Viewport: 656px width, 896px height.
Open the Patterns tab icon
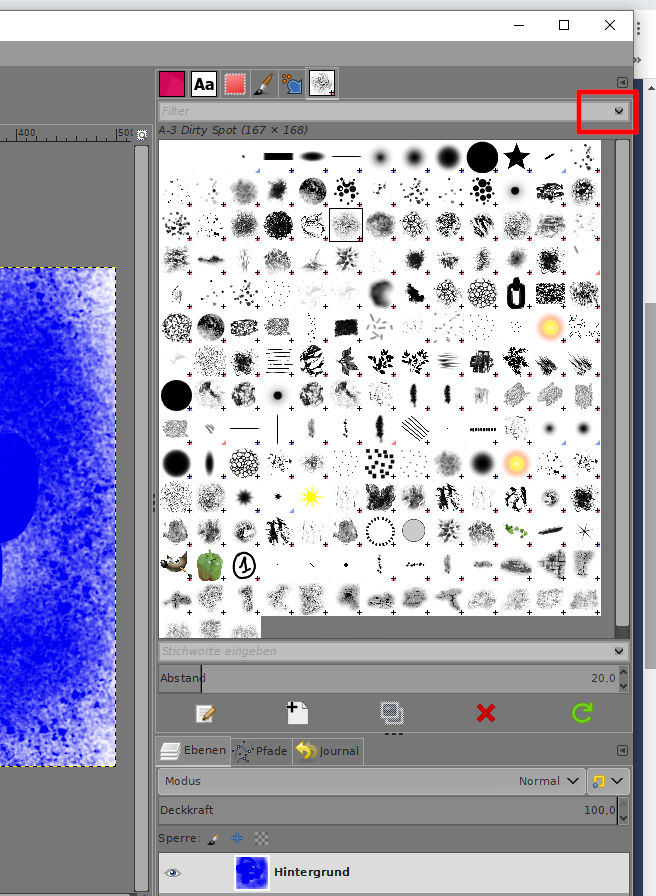pos(235,84)
